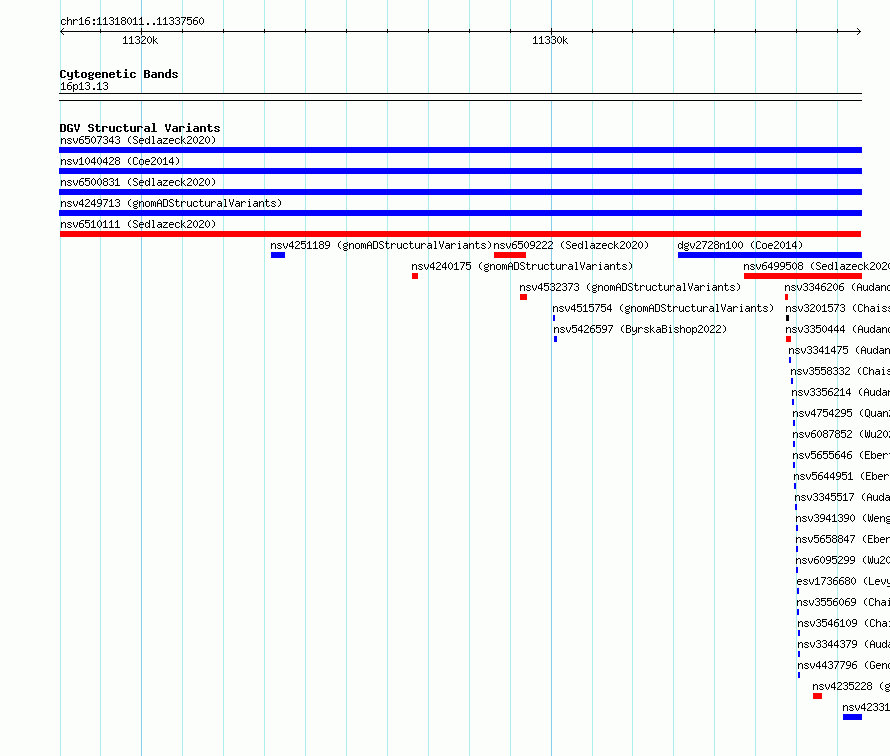Select the nsv3941390 variant label

tap(843, 518)
